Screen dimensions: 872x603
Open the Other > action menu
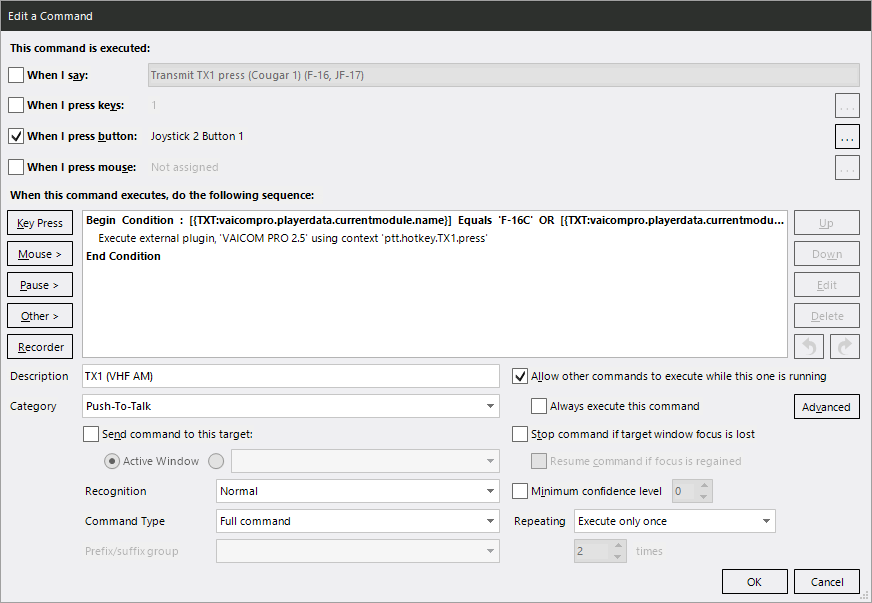coord(40,317)
